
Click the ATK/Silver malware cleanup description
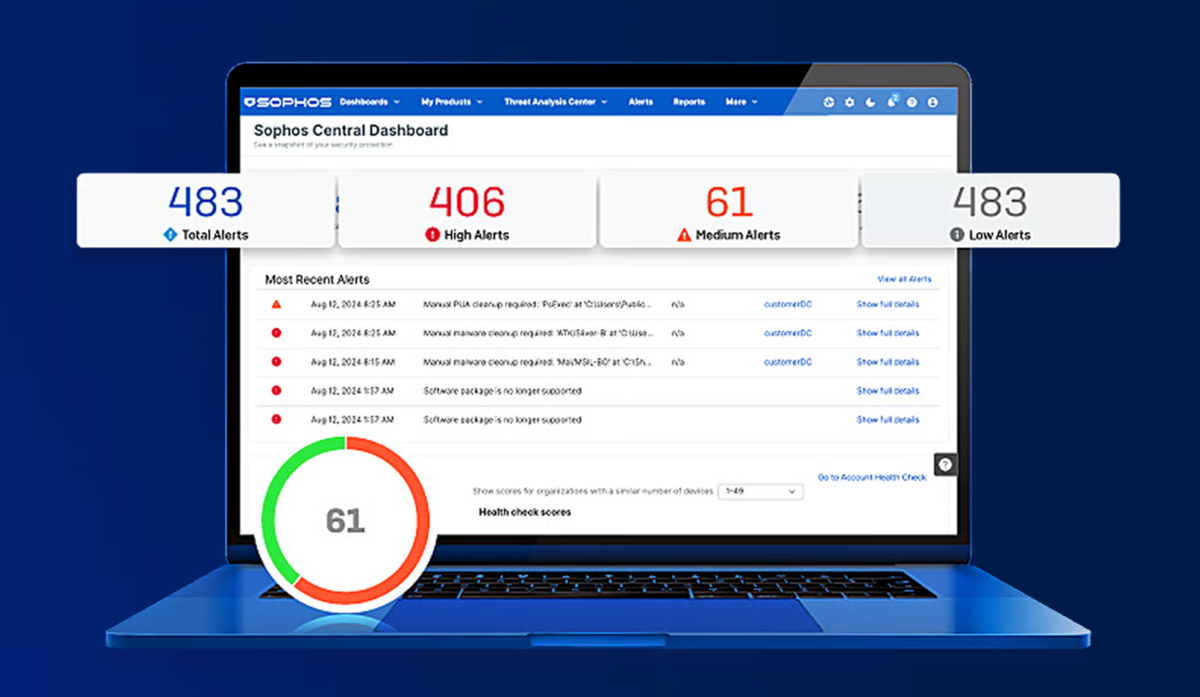[539, 333]
